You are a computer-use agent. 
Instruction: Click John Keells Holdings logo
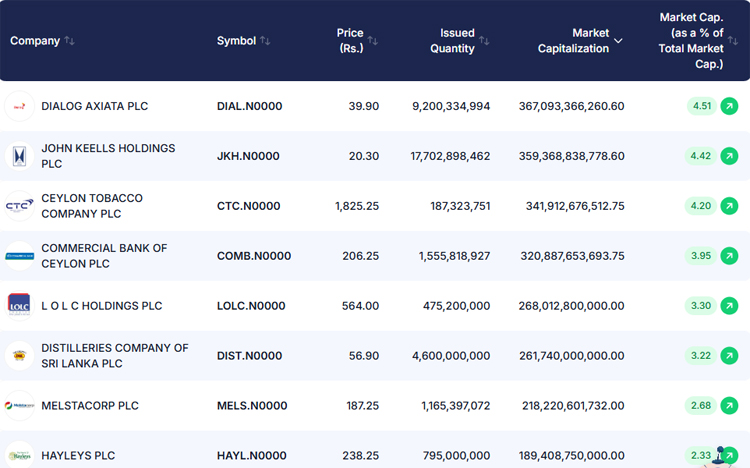click(19, 156)
